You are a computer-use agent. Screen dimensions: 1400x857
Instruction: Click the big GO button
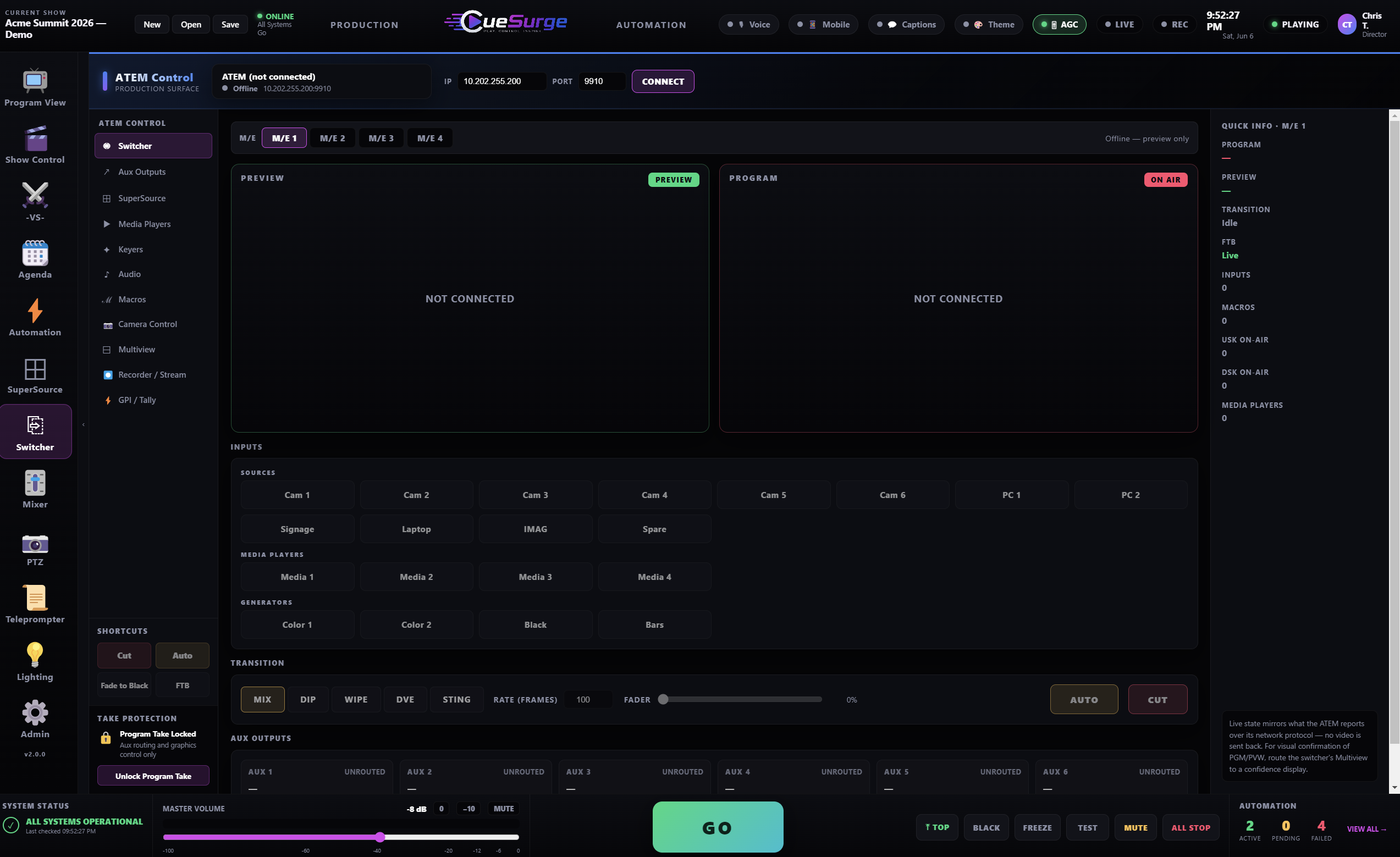click(x=718, y=827)
